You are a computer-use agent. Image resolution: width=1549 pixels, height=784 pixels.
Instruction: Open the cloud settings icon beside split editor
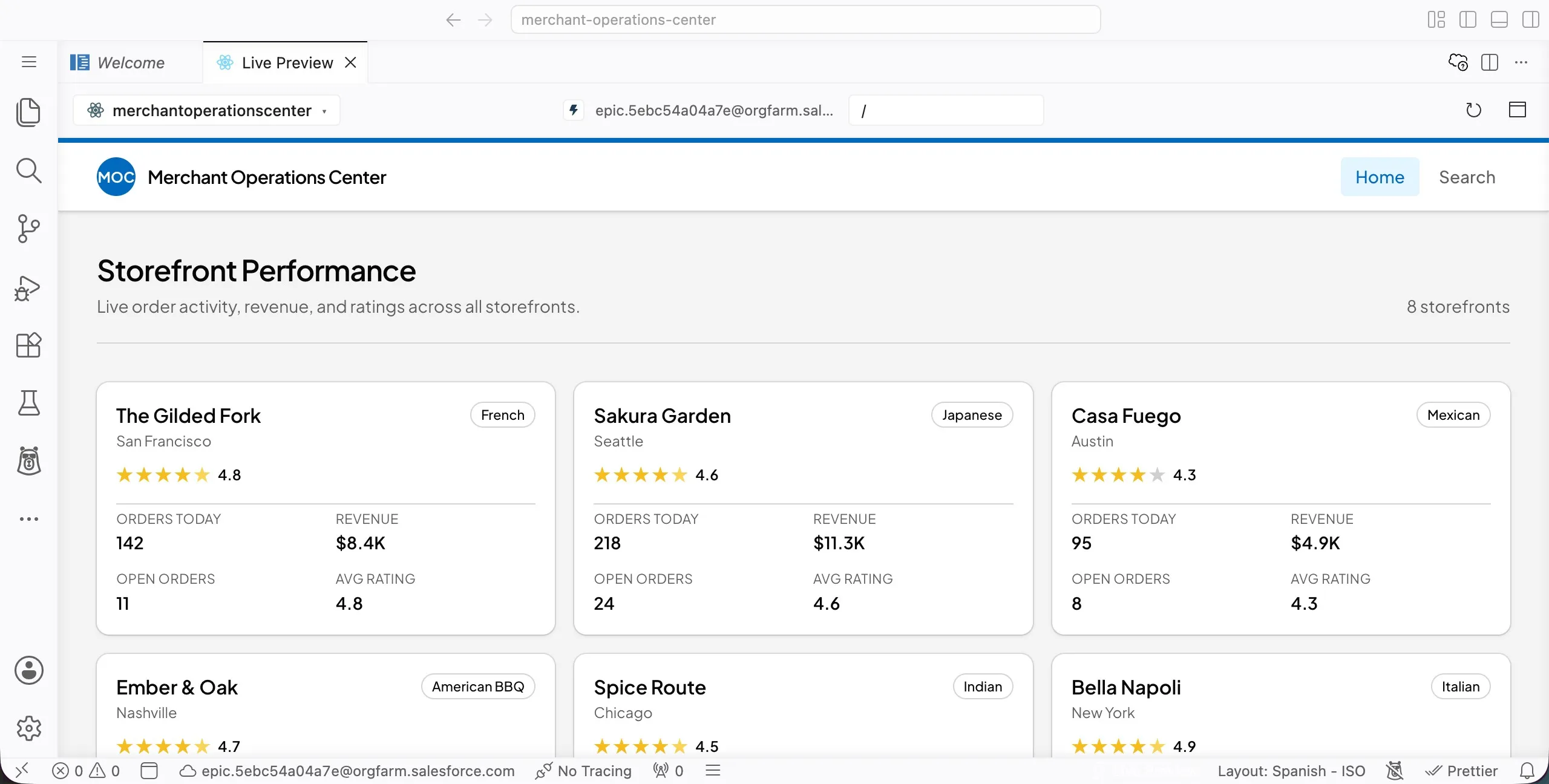(1458, 62)
